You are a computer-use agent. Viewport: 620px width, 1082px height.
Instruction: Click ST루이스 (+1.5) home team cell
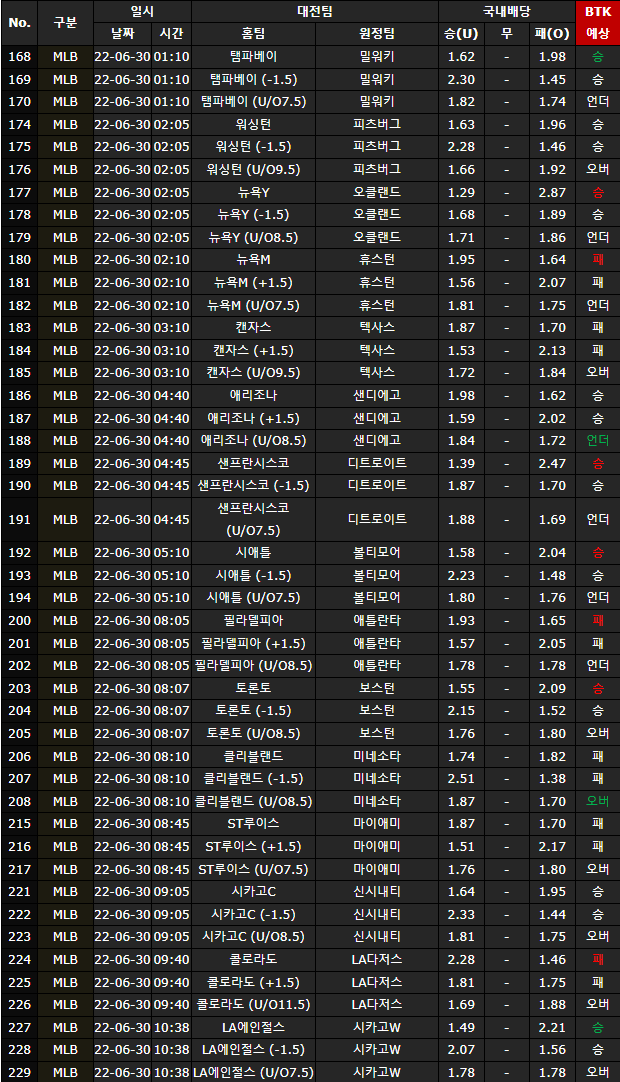(253, 847)
